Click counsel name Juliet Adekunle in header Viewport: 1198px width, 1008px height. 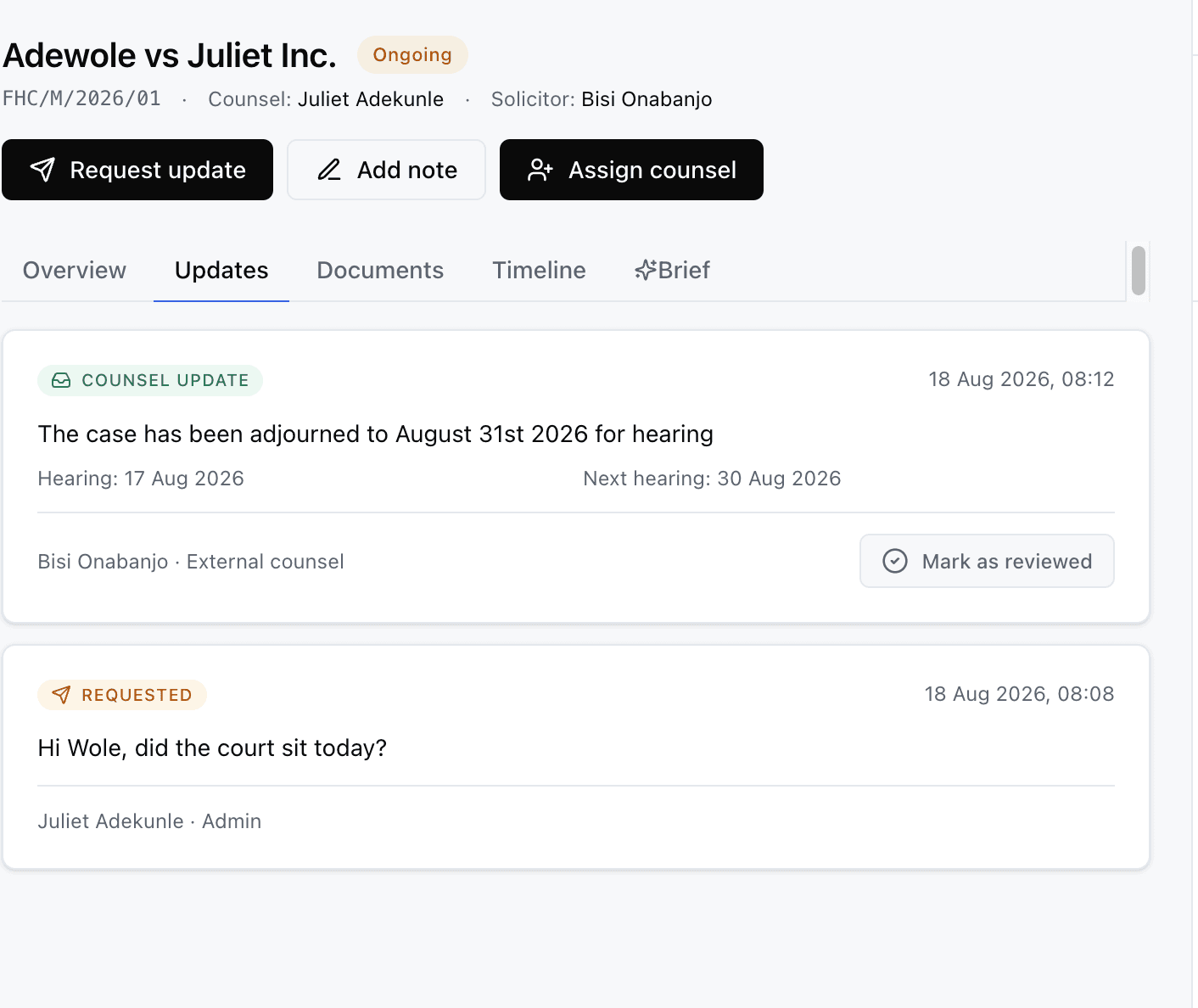tap(371, 99)
